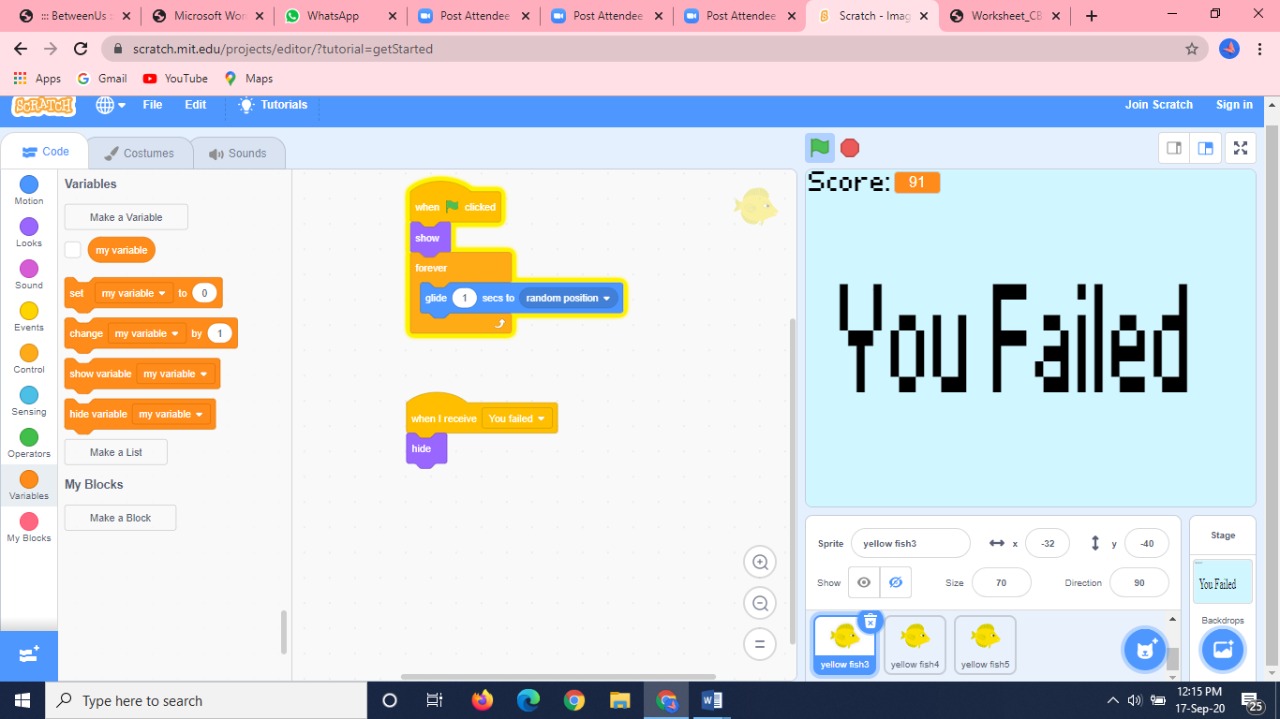Open the Choose a Sprite button

[x=1145, y=649]
